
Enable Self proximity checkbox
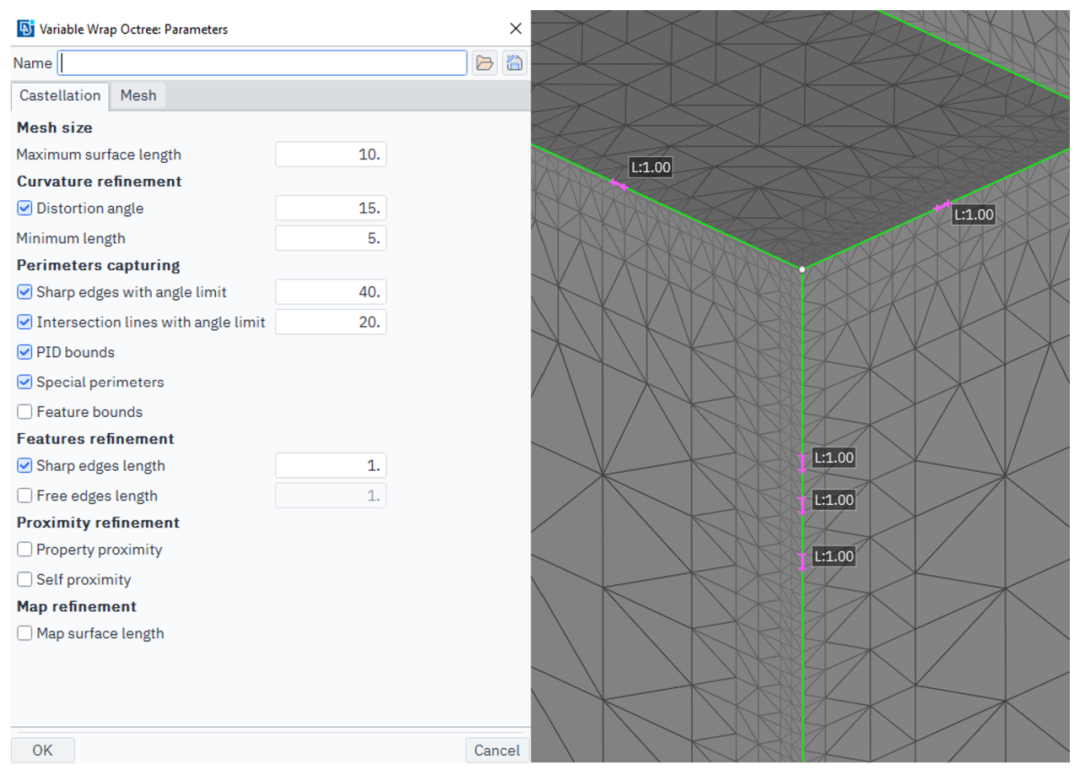25,580
